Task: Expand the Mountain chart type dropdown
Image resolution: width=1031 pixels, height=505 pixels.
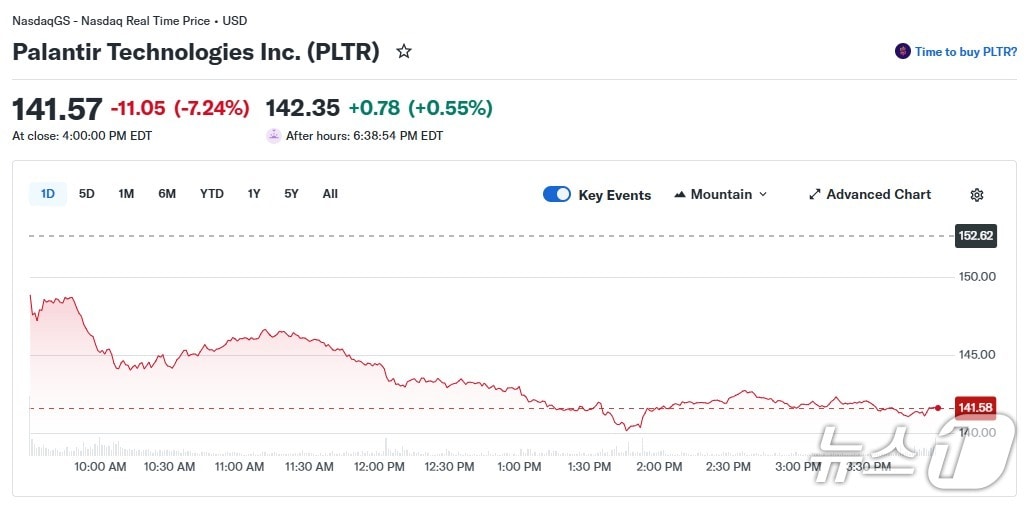Action: pyautogui.click(x=763, y=194)
